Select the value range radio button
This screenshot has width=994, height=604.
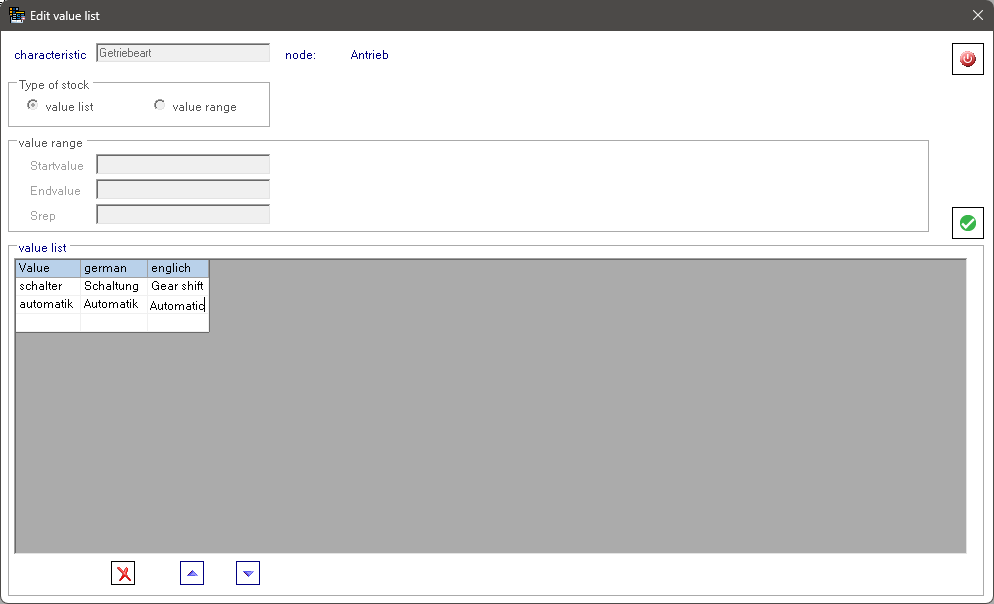[x=160, y=106]
